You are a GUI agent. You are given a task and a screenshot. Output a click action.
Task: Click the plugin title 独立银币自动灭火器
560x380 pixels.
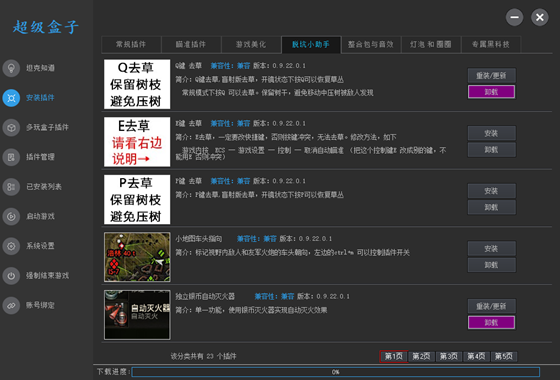click(x=205, y=296)
